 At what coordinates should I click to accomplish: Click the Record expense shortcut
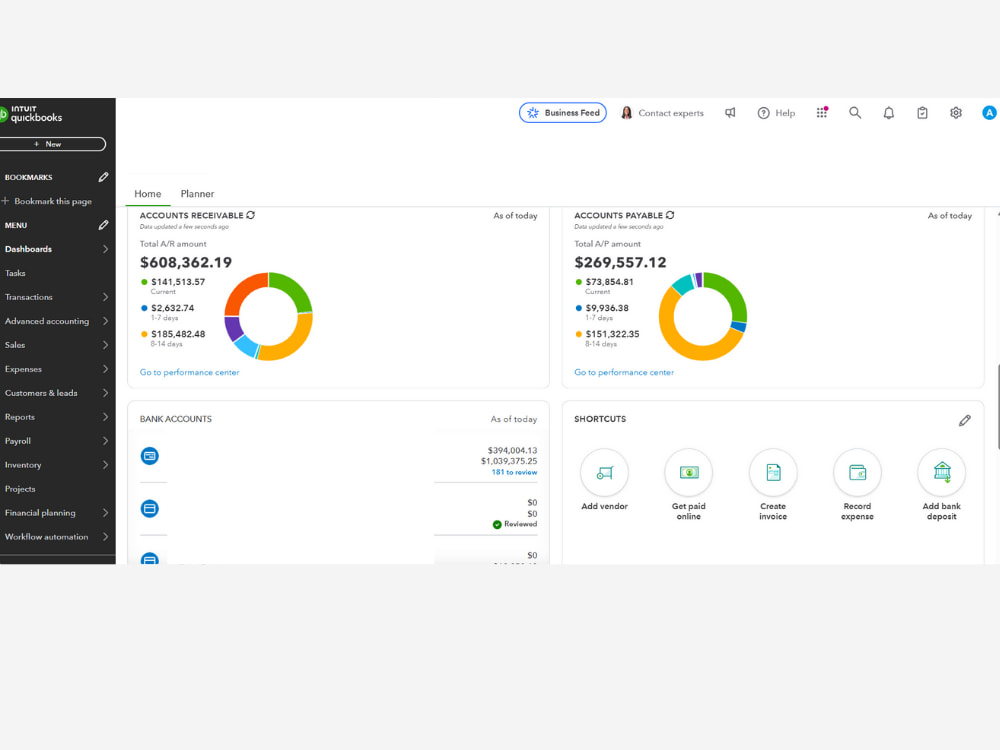pyautogui.click(x=857, y=485)
